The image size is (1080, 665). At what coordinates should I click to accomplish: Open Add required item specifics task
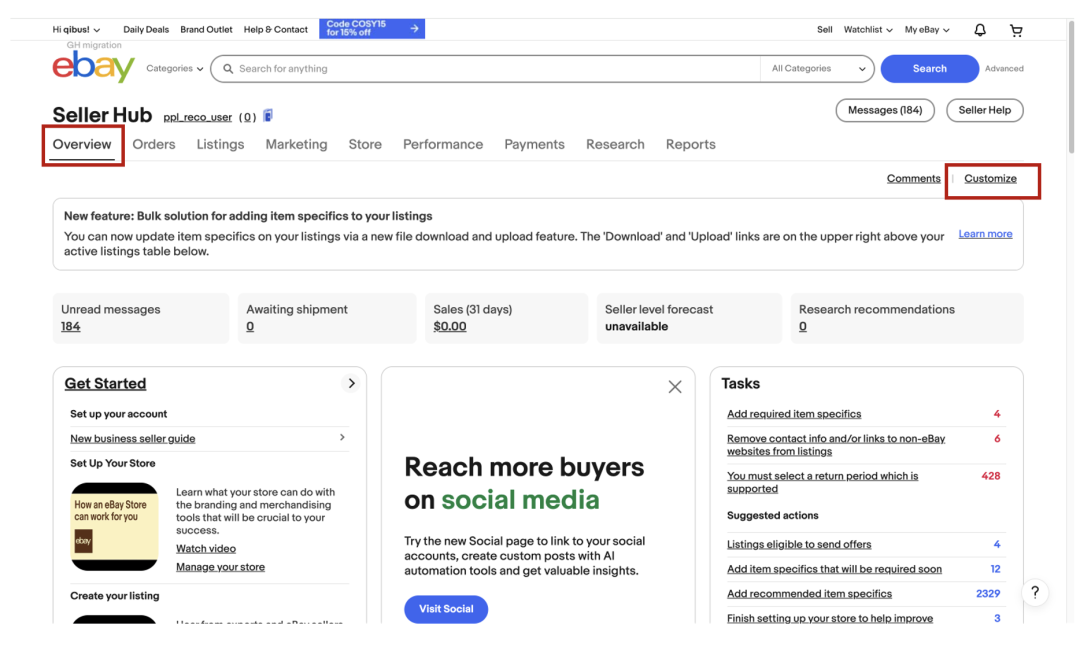click(x=793, y=413)
